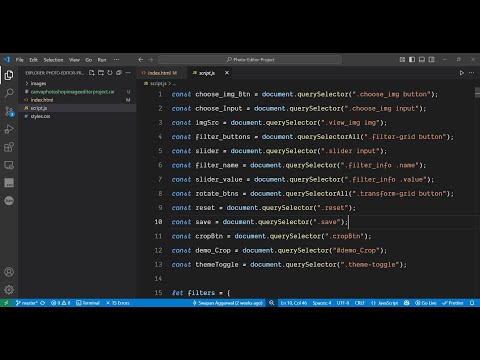Change indentation via Spaces: 4

click(322, 303)
